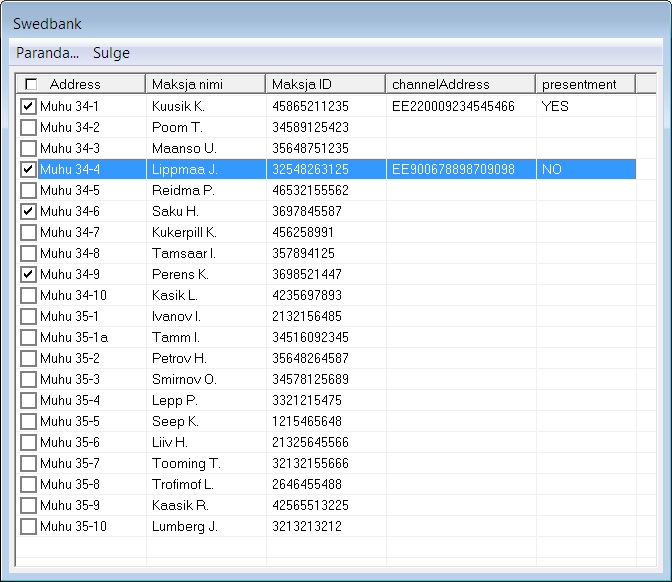Check the Muhu 35-8 checkbox

point(28,484)
